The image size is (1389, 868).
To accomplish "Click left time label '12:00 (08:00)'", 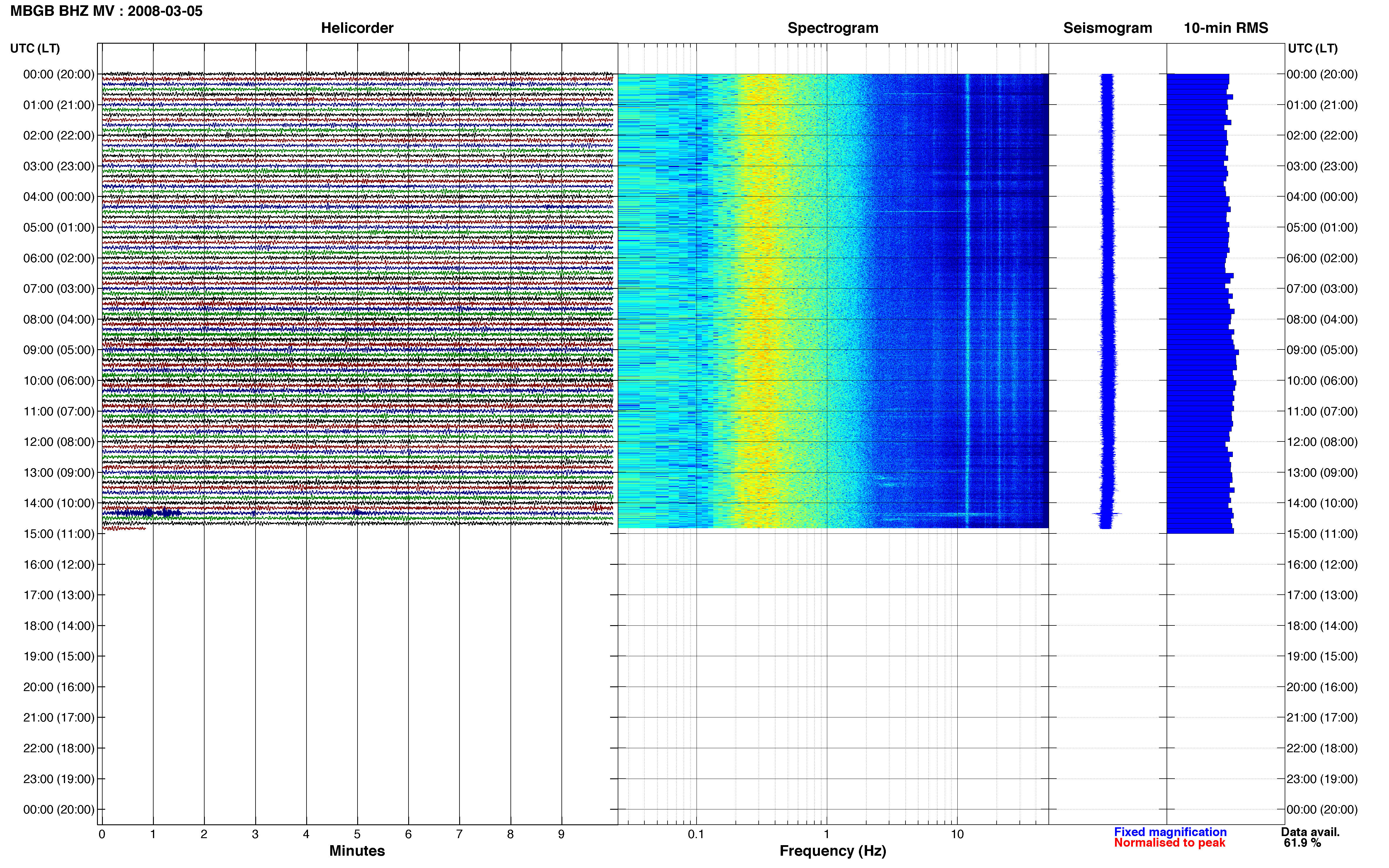I will point(59,442).
